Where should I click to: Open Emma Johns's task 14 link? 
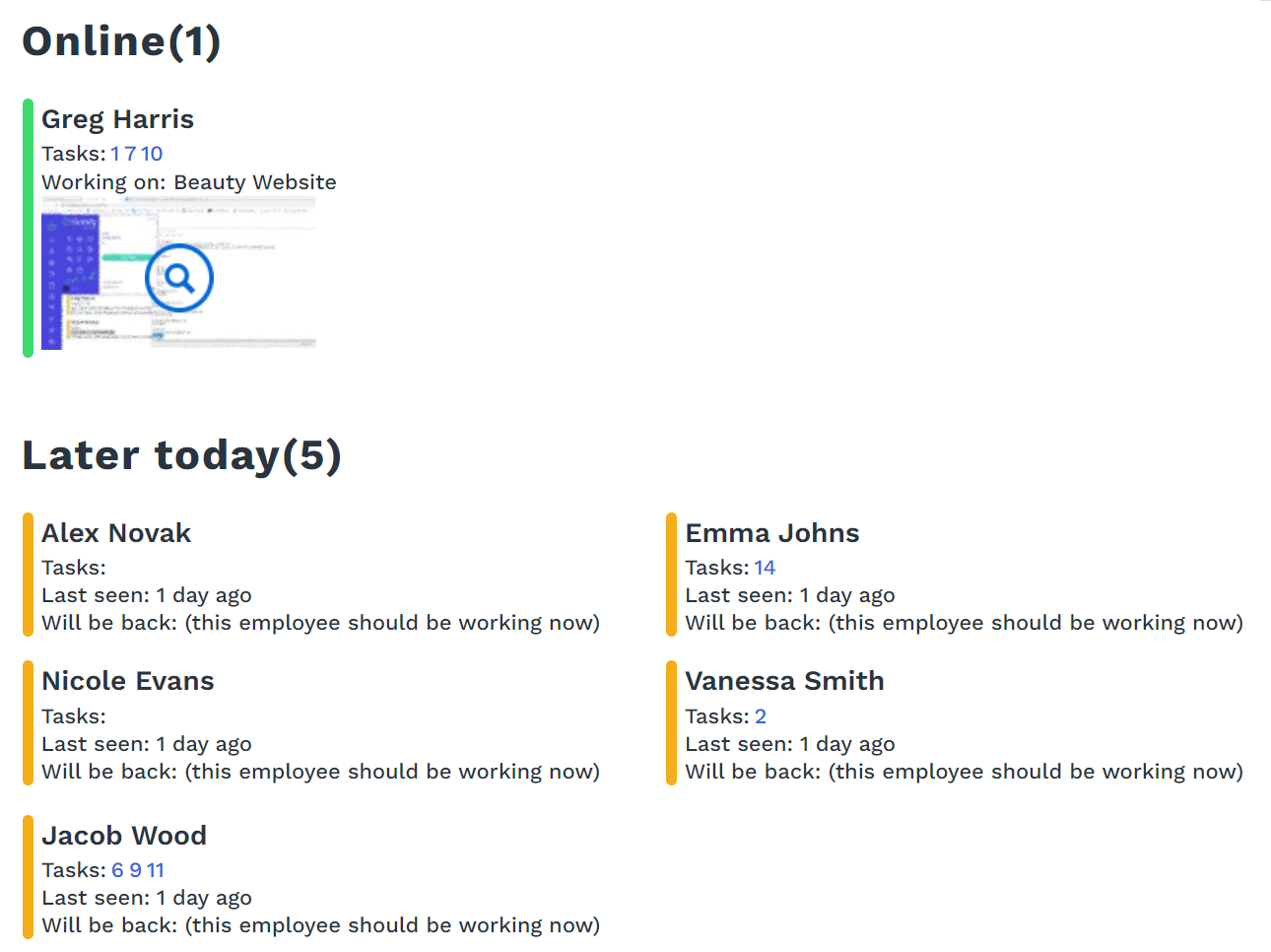pyautogui.click(x=765, y=568)
